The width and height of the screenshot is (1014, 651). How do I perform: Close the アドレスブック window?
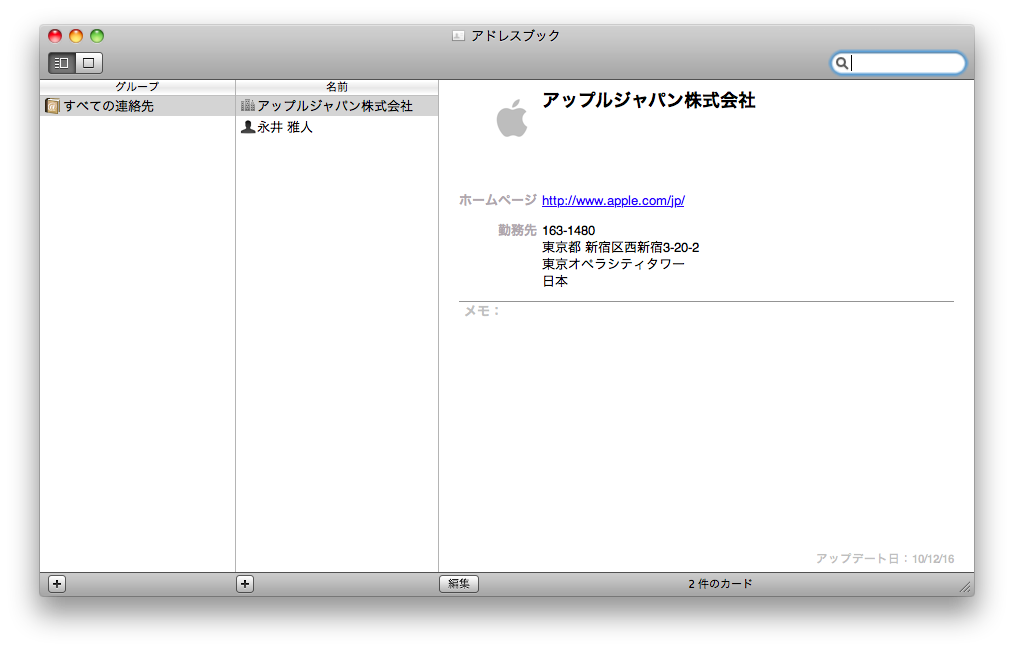coord(56,36)
